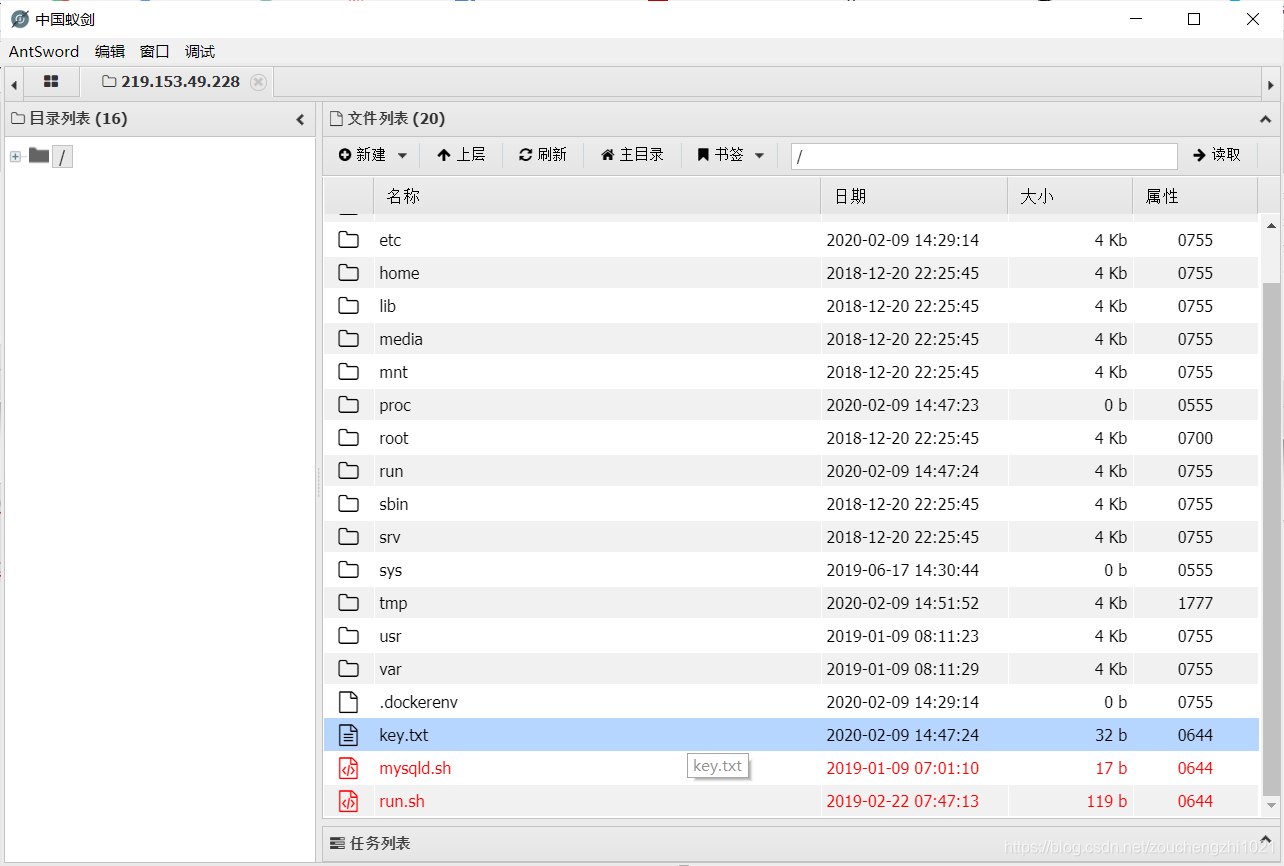The width and height of the screenshot is (1284, 866).
Task: Sort by the 日期 column header
Action: (x=914, y=197)
